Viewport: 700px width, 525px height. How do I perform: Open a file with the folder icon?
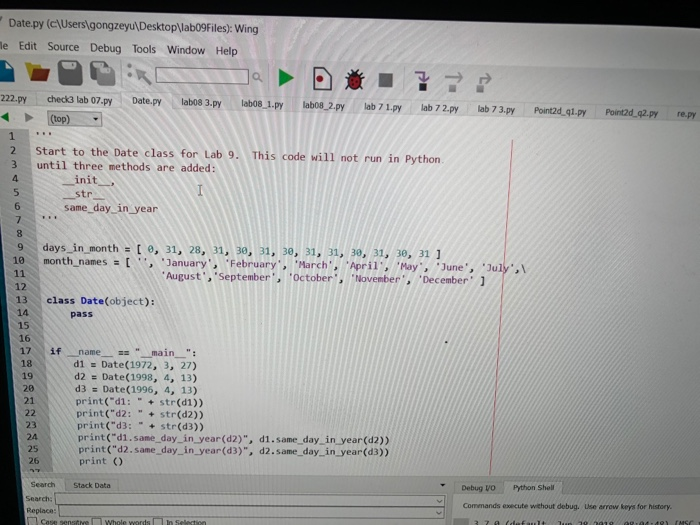[x=38, y=72]
